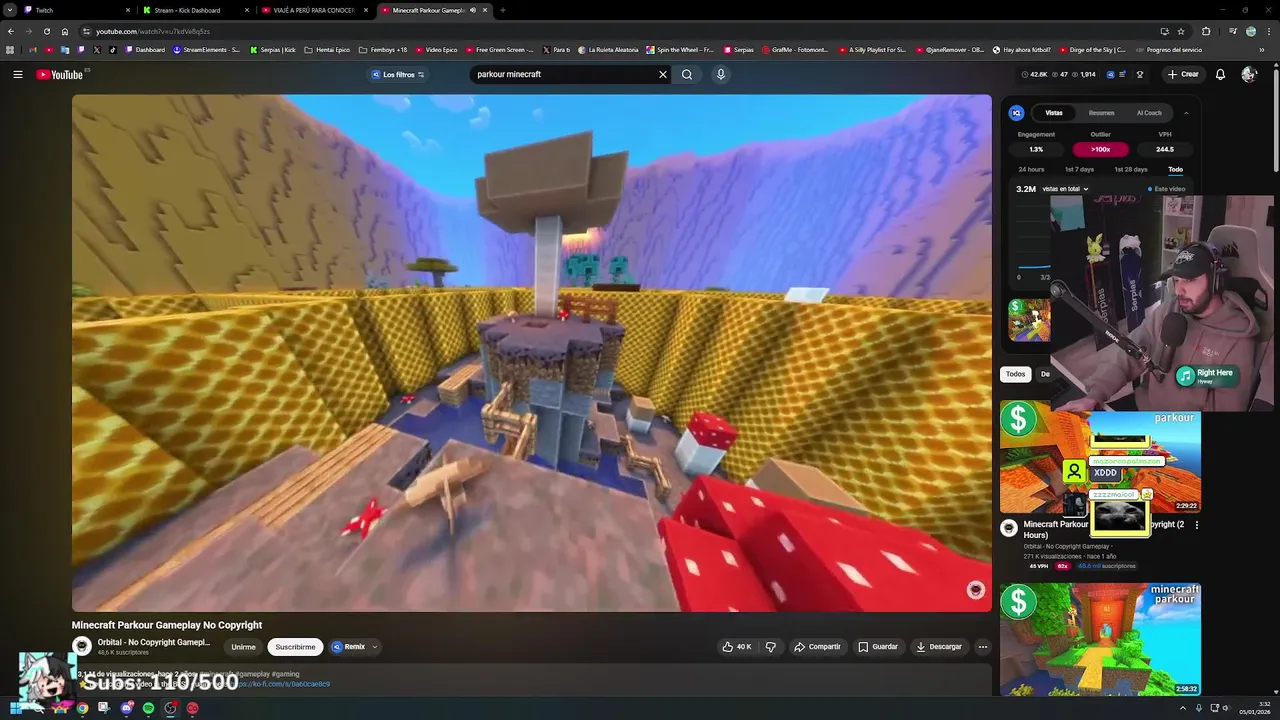Switch to the VIAJÉ A PERÚ browser tab
Screen dimensions: 1280x720
tap(312, 10)
